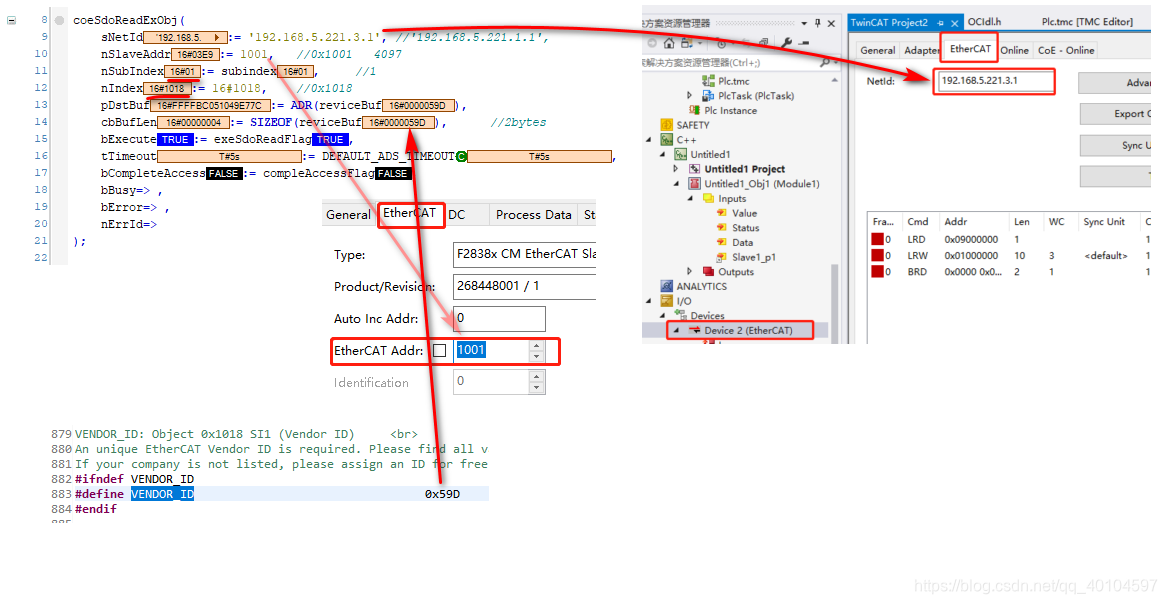This screenshot has width=1167, height=604.
Task: Close the TwinCAT Project2 document tab
Action: pyautogui.click(x=955, y=23)
